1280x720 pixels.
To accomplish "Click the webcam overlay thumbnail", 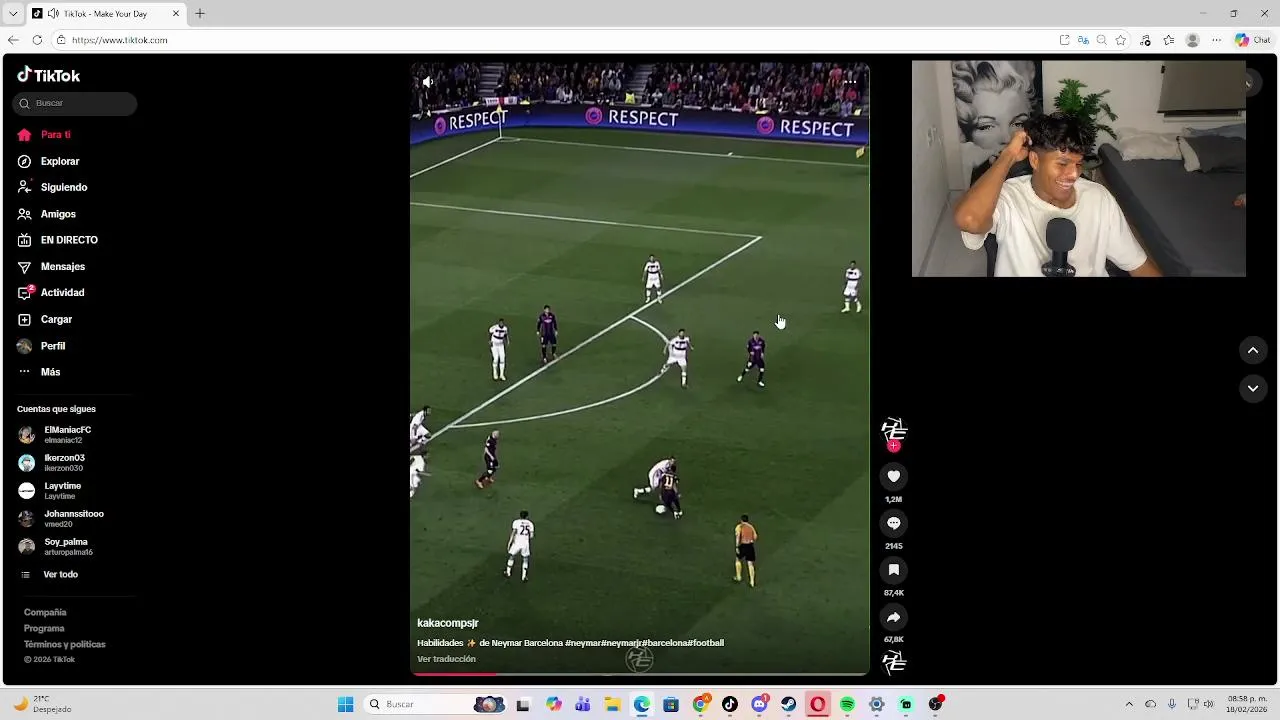I will (x=1079, y=168).
